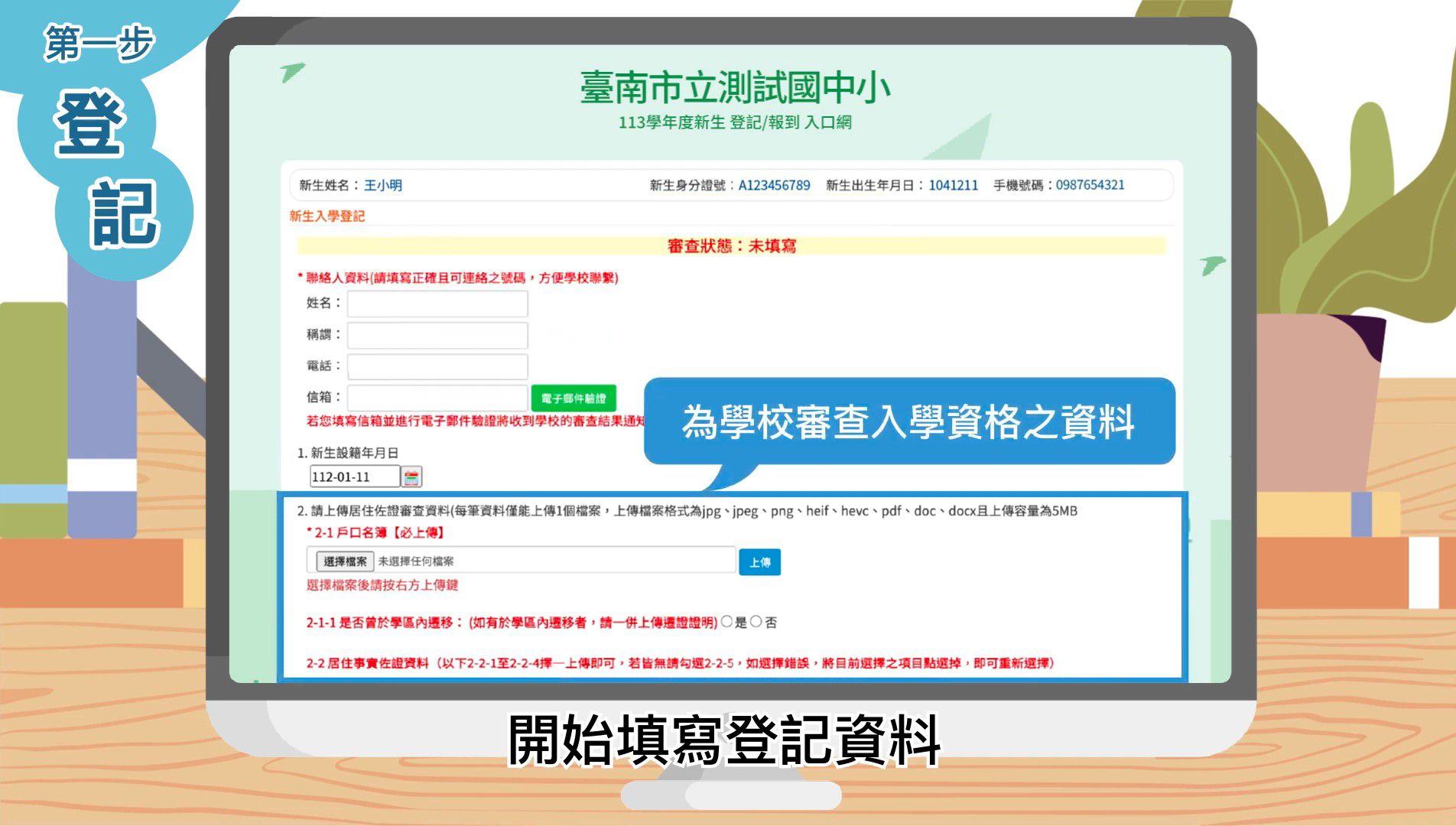Click the ID number A123456789

point(774,185)
